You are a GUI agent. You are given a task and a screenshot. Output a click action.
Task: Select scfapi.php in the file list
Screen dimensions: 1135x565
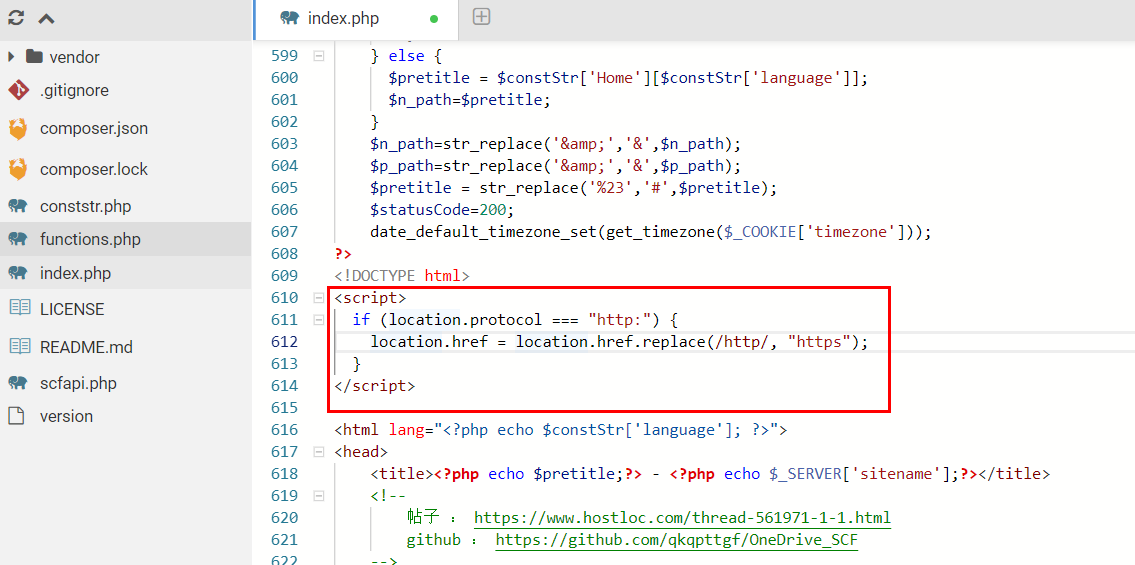click(x=78, y=383)
